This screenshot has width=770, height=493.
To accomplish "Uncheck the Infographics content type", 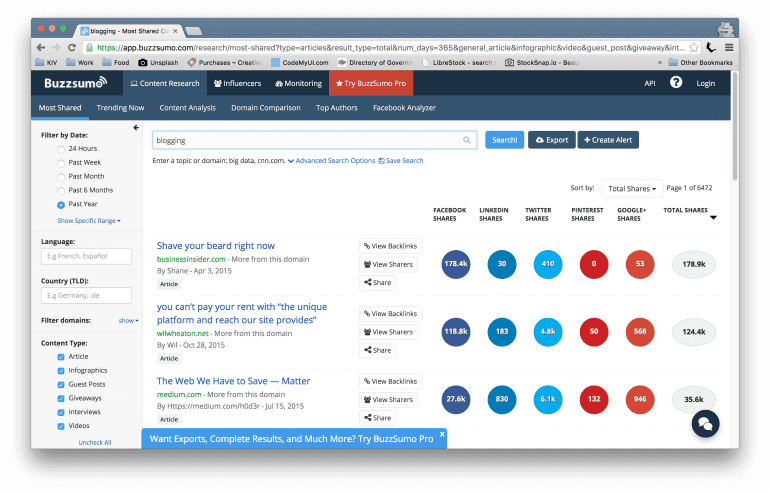I will pos(61,371).
